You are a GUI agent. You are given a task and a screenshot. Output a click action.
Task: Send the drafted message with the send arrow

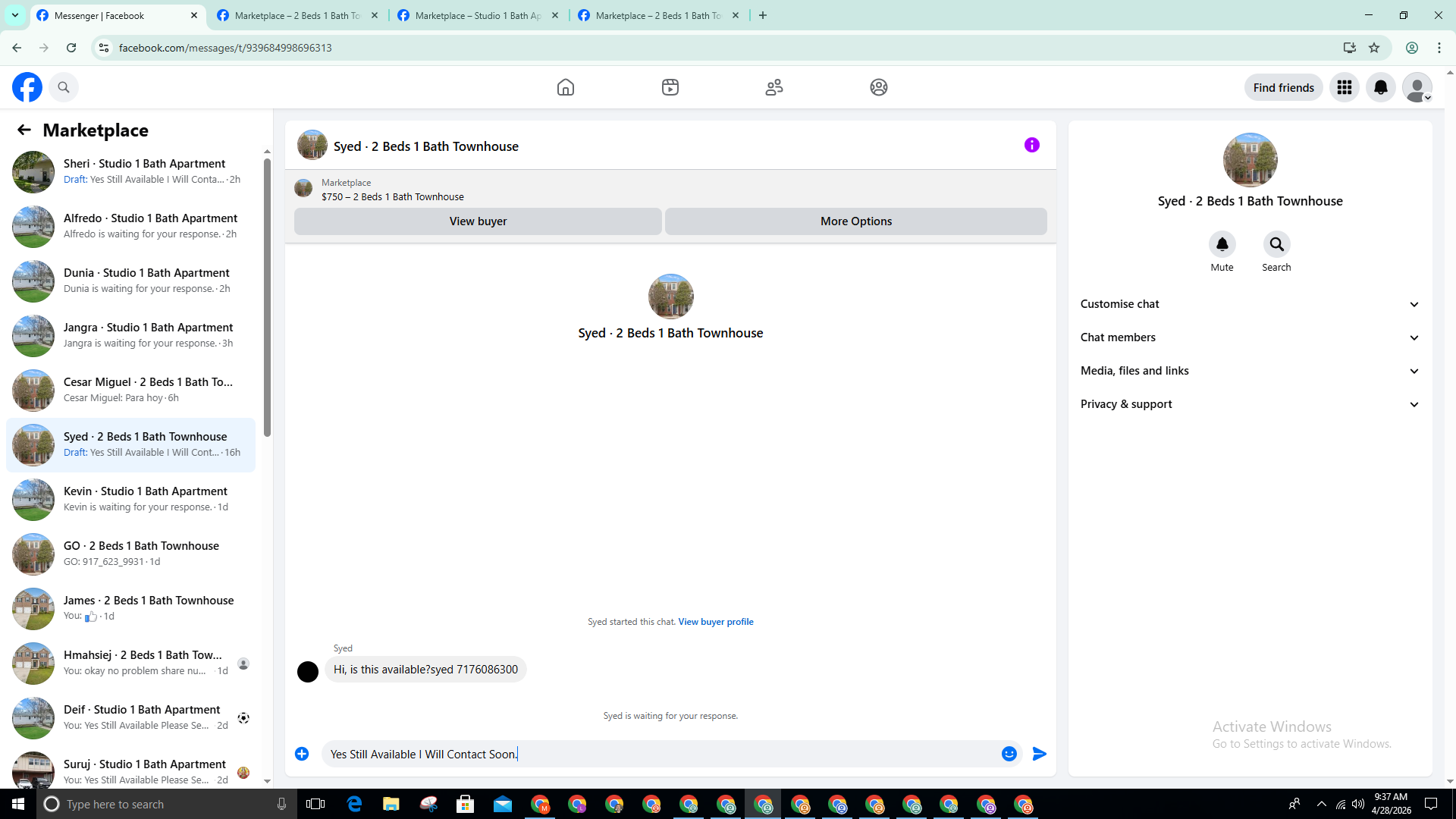[x=1039, y=754]
